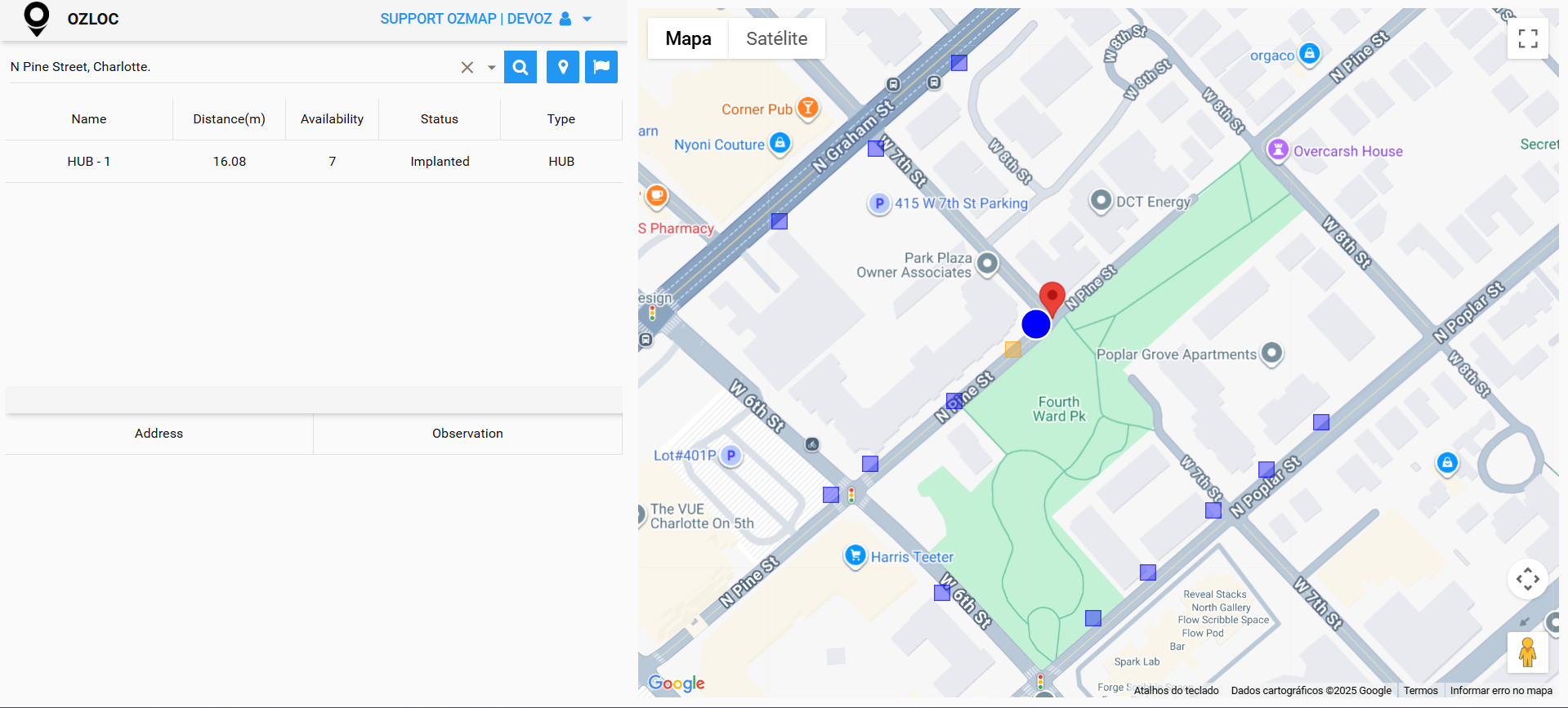This screenshot has height=708, width=1568.
Task: Click the 16.08 distance value
Action: pos(230,162)
